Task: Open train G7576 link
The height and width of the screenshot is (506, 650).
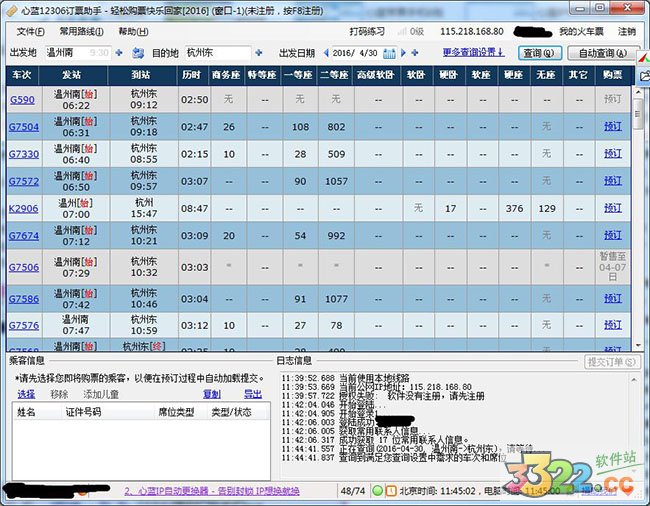Action: click(24, 326)
